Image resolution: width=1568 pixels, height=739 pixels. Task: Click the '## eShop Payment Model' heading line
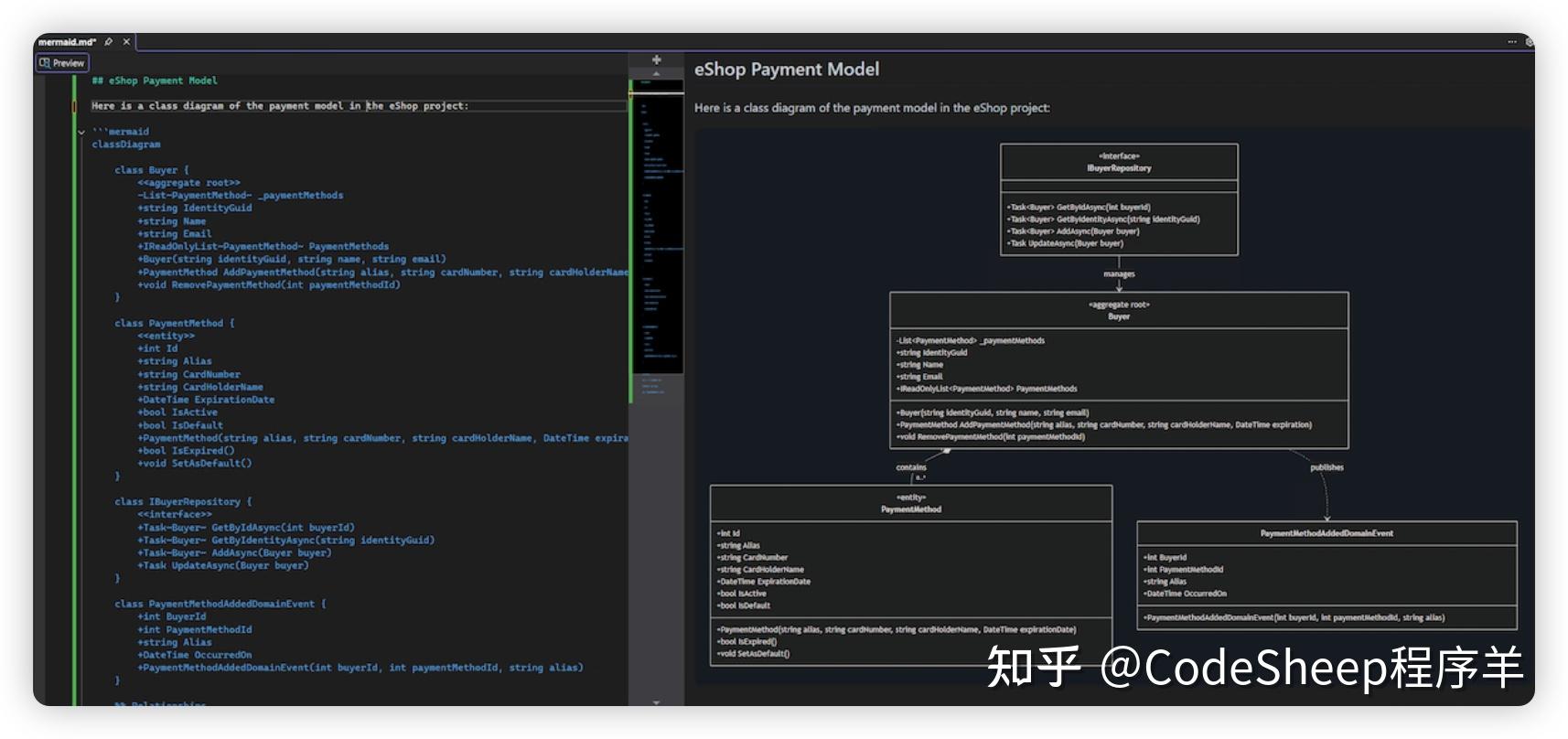click(155, 80)
